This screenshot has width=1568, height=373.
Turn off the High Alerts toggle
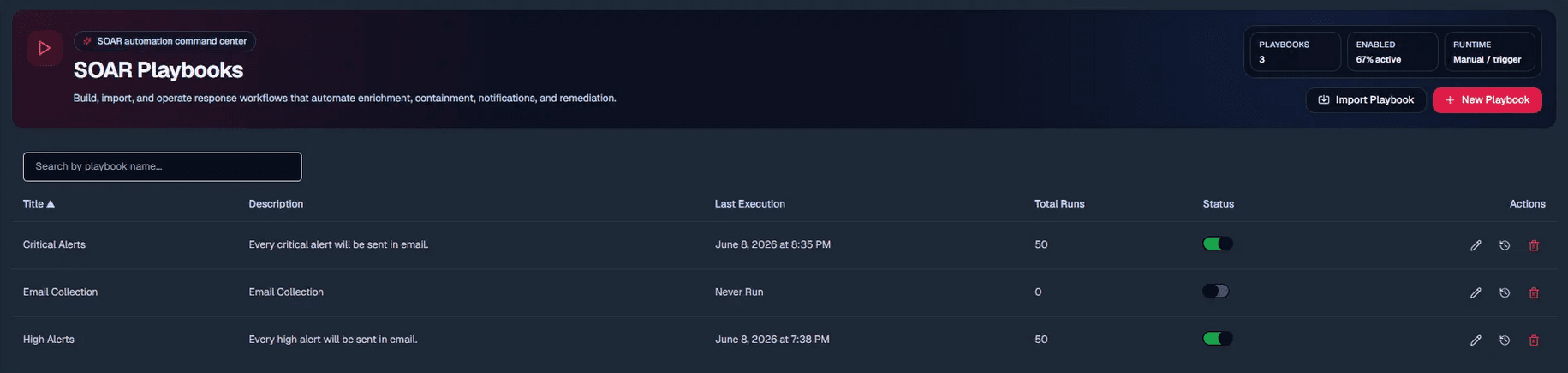click(x=1218, y=338)
